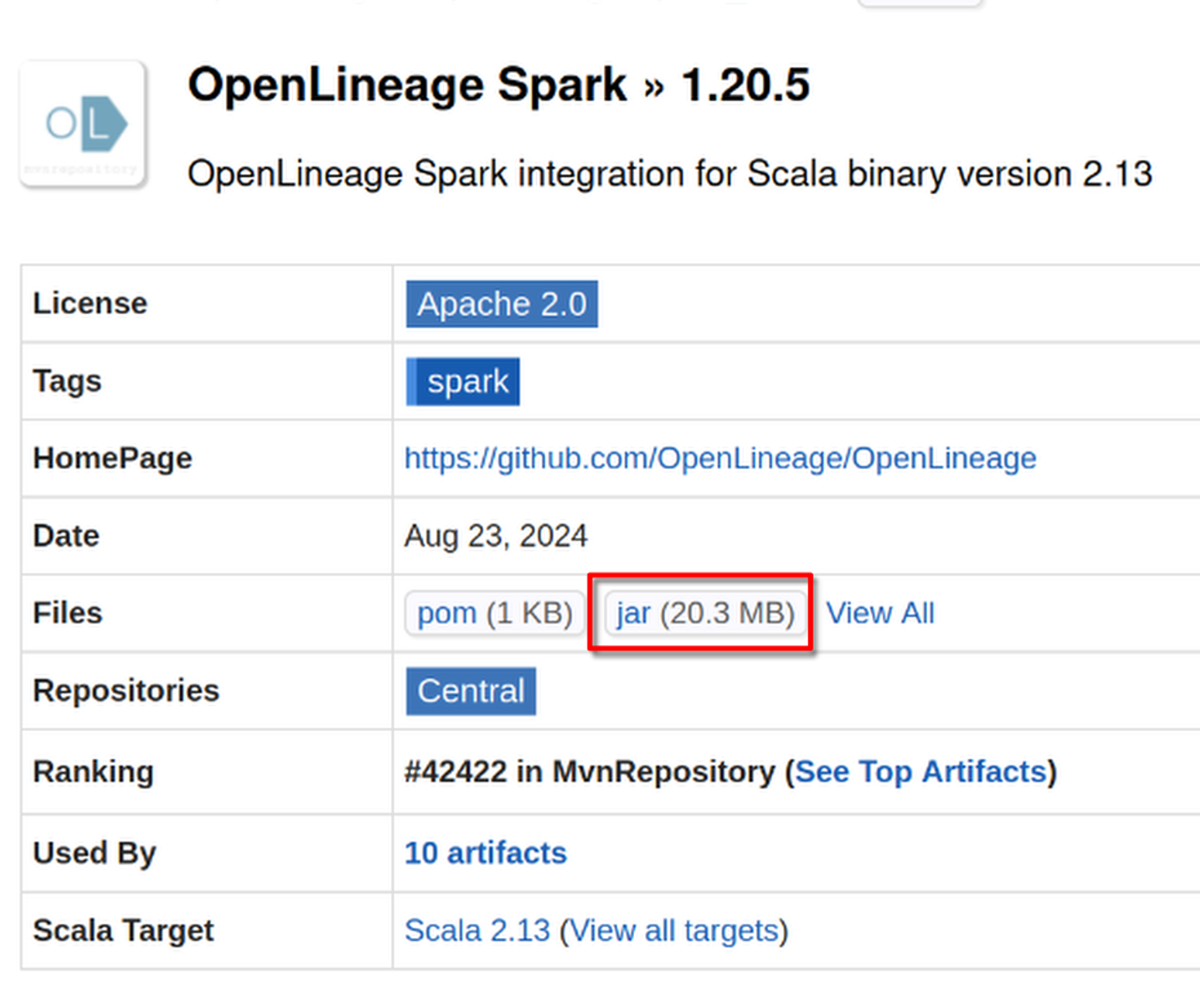Click the Scala Target row label

click(x=123, y=931)
